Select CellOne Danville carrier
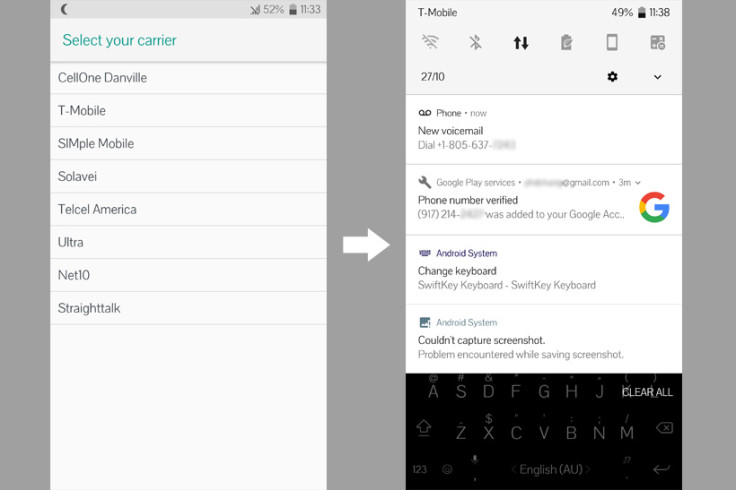Viewport: 736px width, 490px height. pyautogui.click(x=188, y=78)
